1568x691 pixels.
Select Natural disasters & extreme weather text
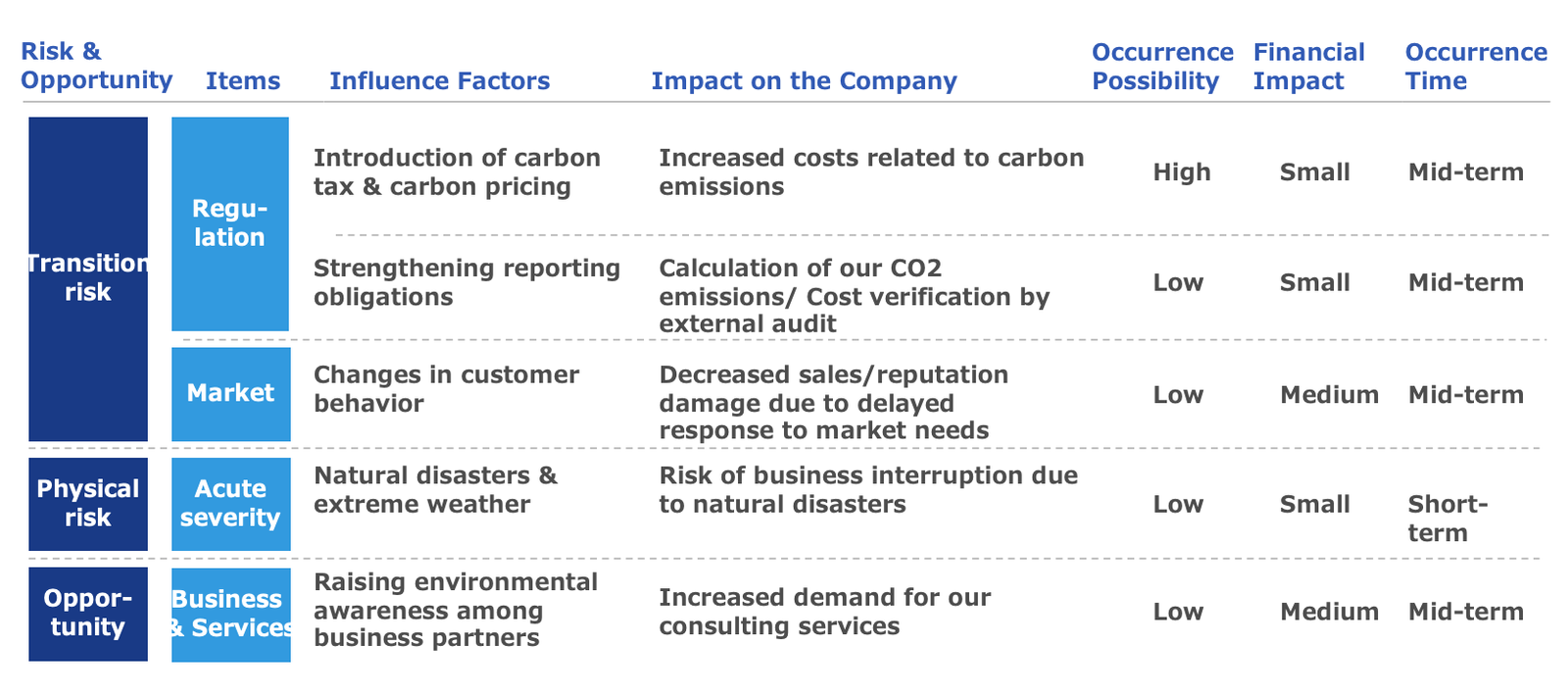pyautogui.click(x=435, y=490)
